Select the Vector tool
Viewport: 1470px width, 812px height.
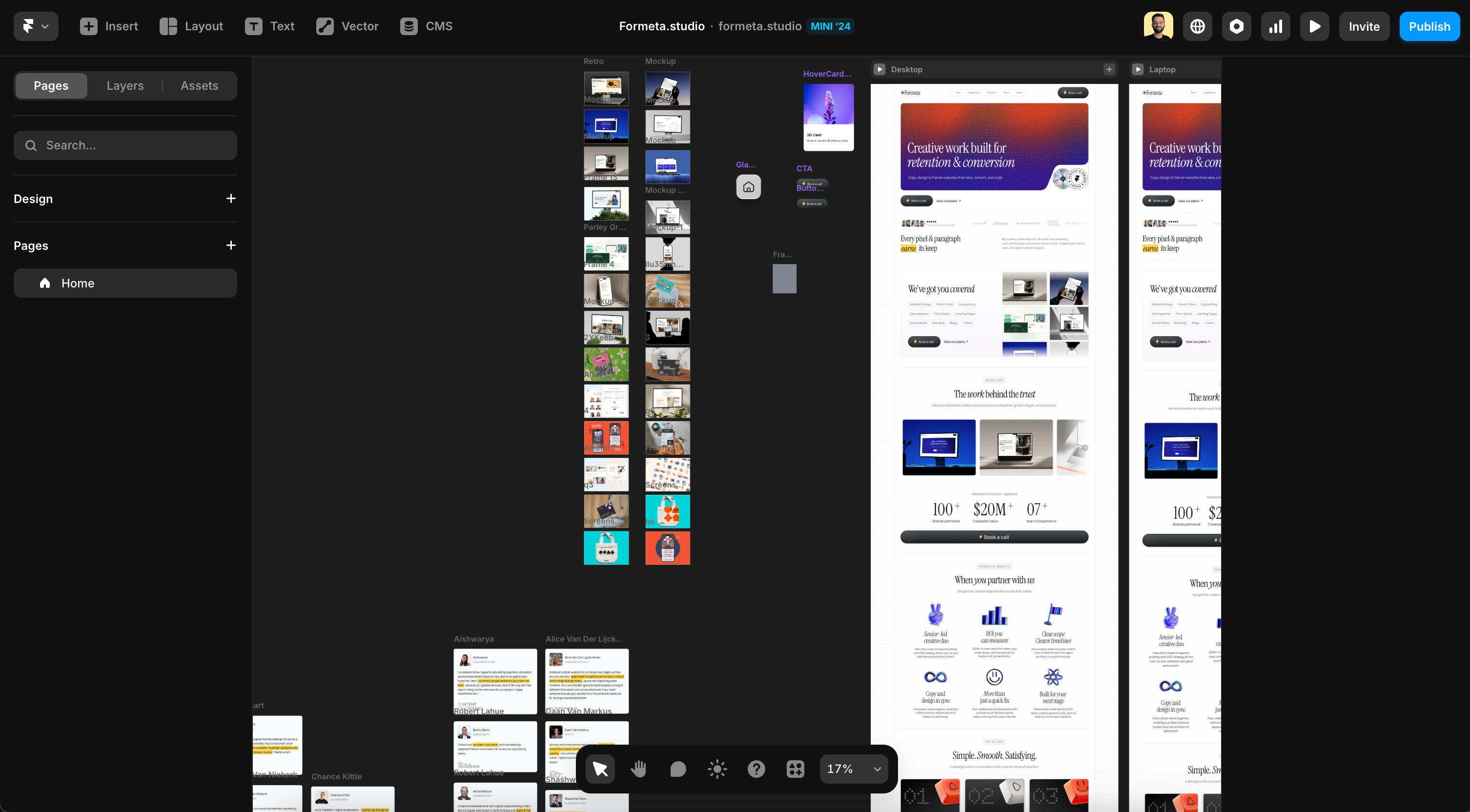[x=347, y=26]
